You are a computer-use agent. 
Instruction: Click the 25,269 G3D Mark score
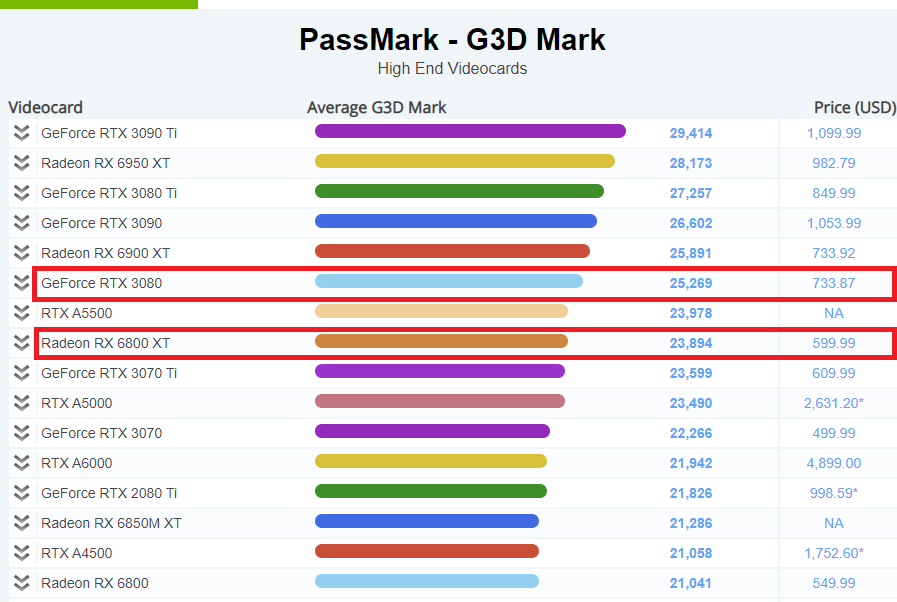691,283
